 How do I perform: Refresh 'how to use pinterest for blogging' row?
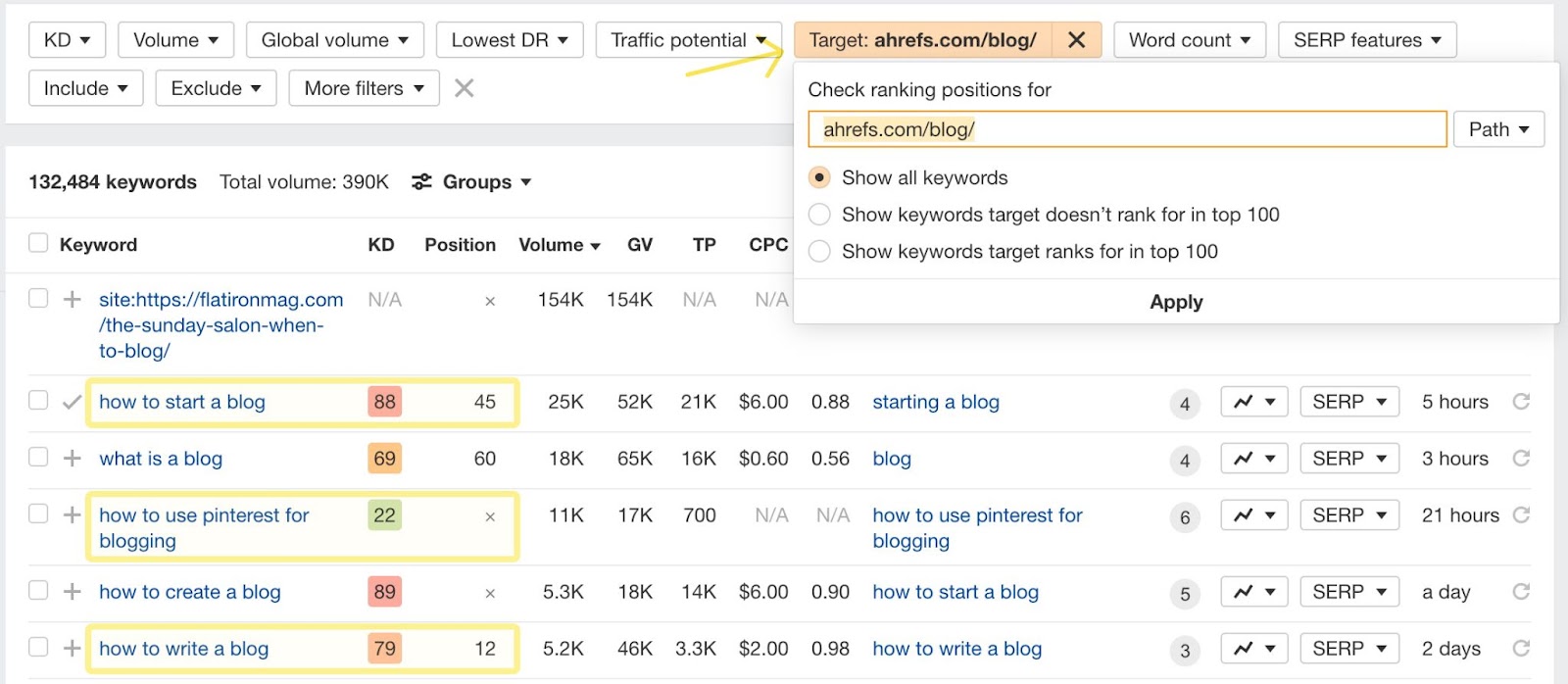pyautogui.click(x=1521, y=515)
